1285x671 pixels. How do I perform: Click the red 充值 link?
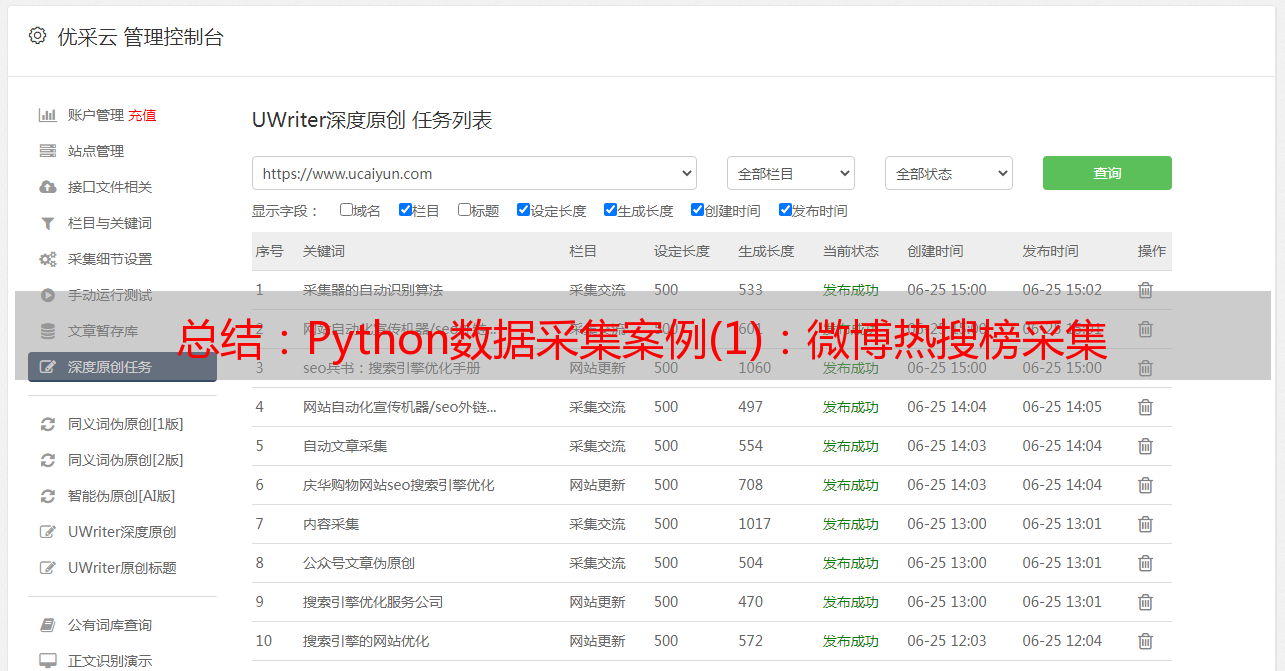point(142,115)
